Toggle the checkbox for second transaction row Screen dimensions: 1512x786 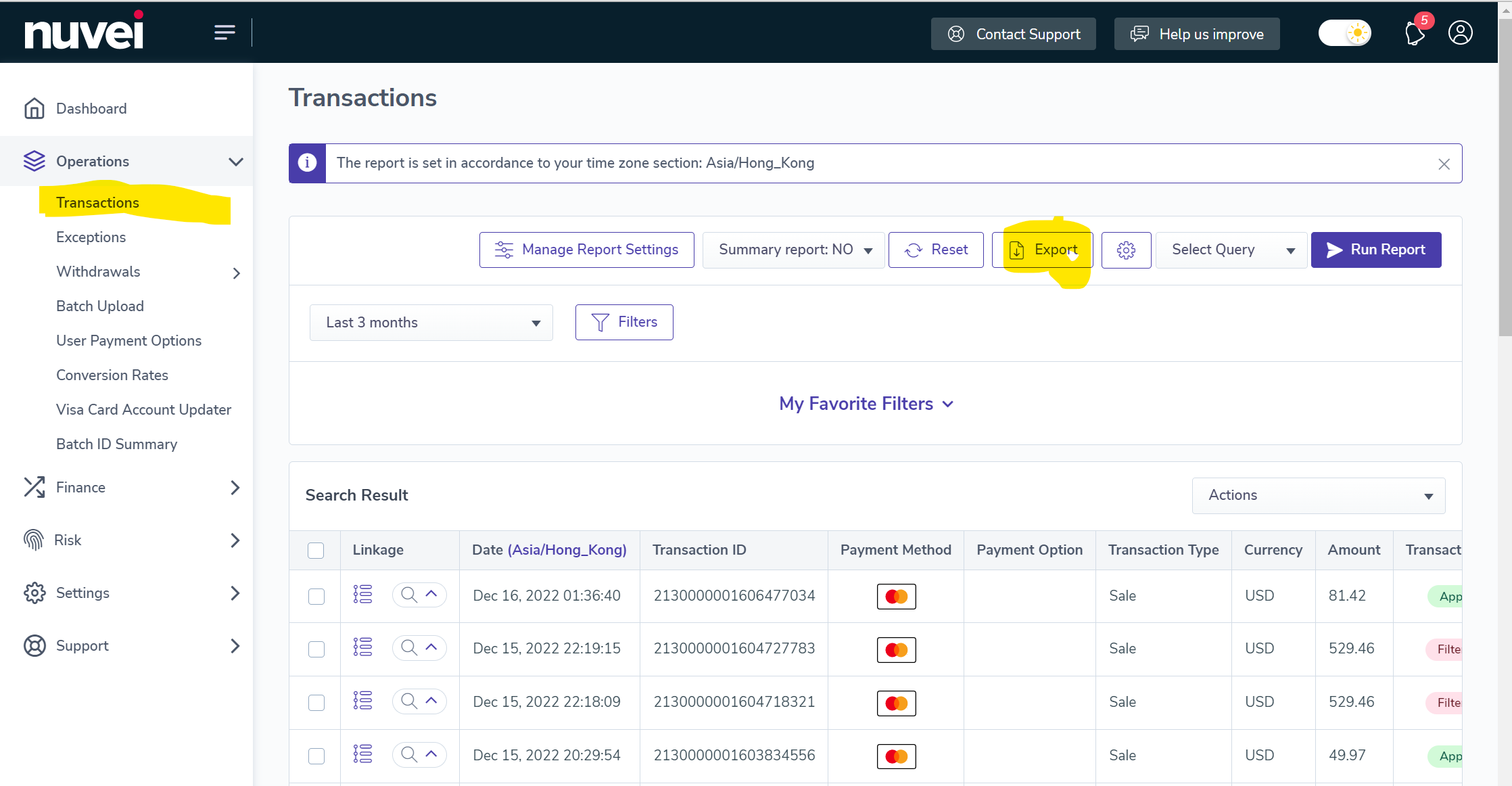(x=316, y=649)
